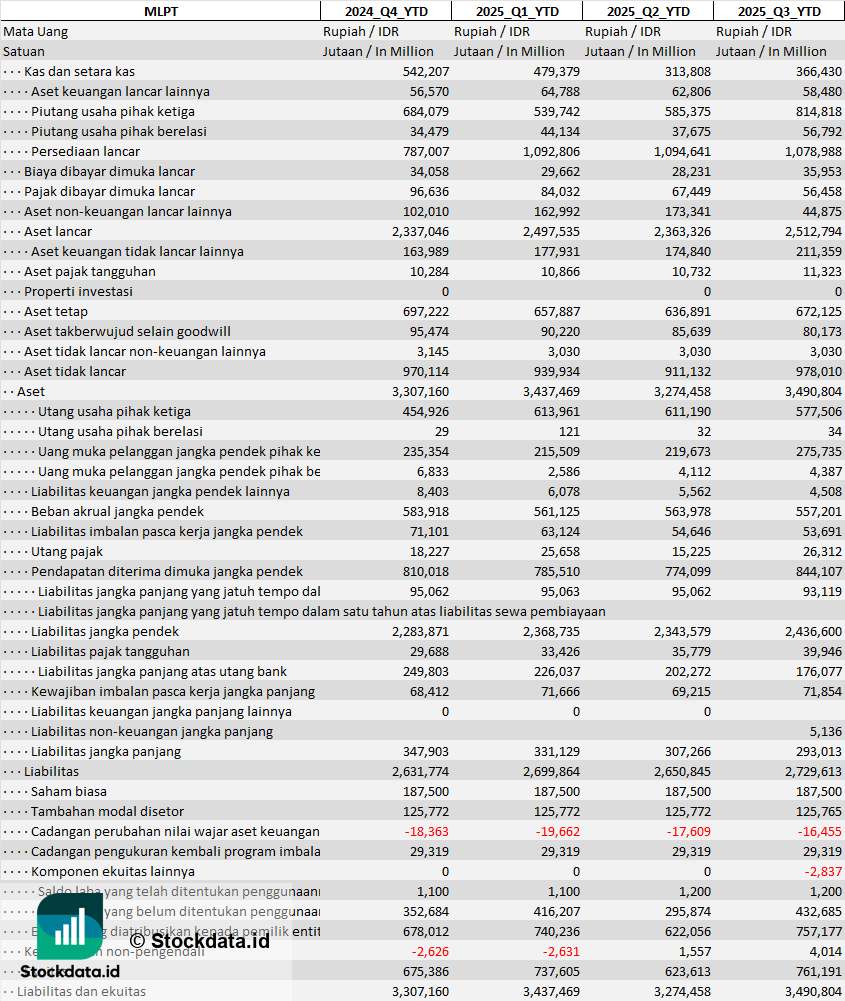Viewport: 845px width, 1001px height.
Task: Click the Mata Uang row label
Action: pyautogui.click(x=36, y=31)
